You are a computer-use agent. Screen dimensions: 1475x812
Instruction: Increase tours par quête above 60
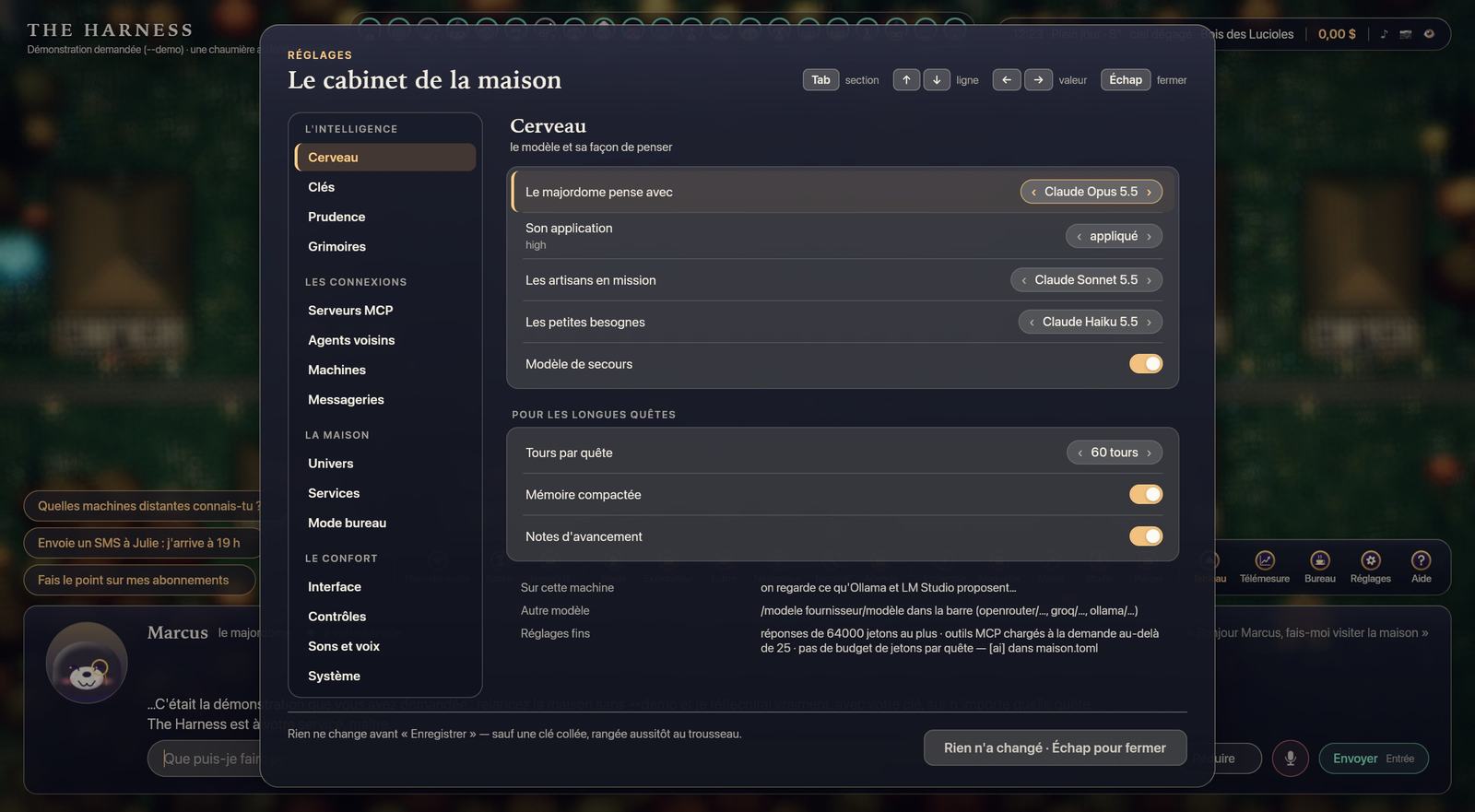[1149, 453]
